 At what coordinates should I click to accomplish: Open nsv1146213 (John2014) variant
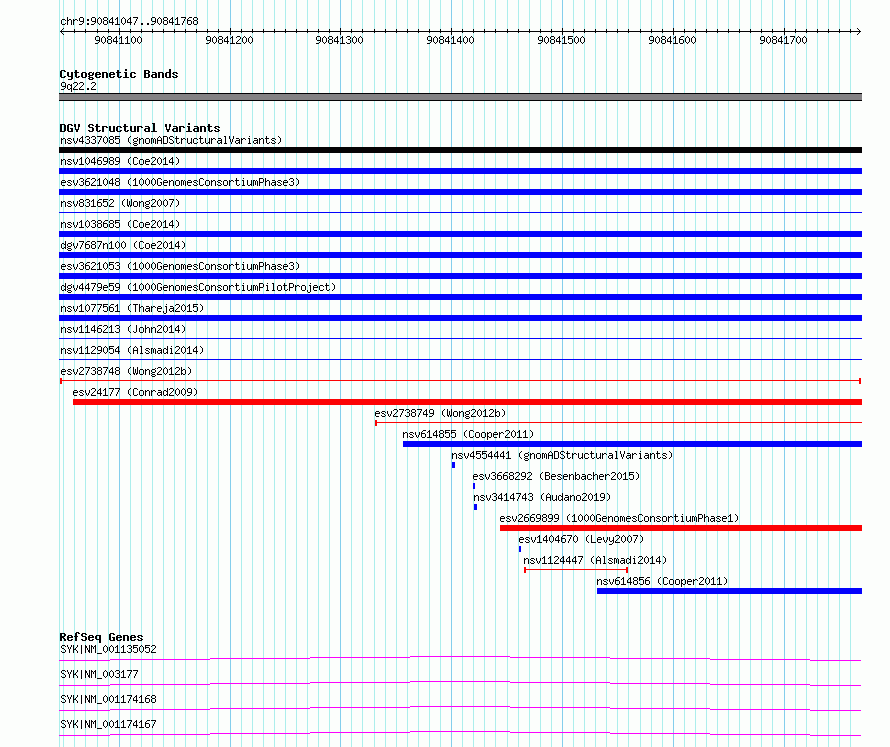click(123, 329)
